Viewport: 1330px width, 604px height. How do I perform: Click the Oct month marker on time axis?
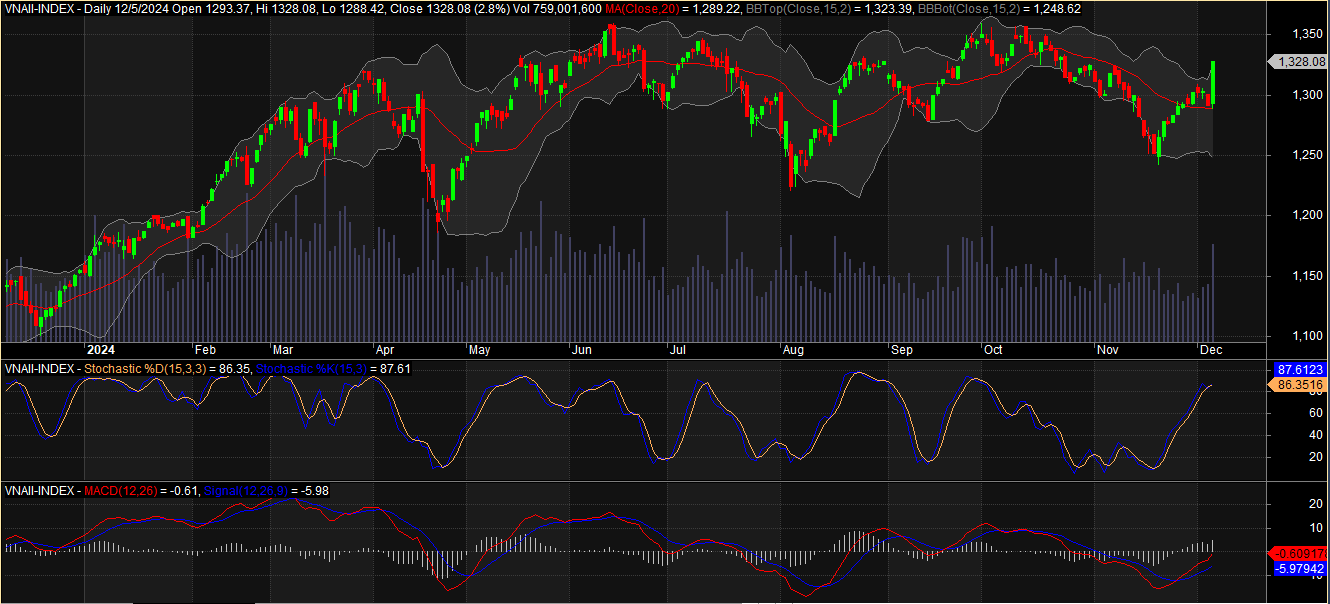(993, 350)
